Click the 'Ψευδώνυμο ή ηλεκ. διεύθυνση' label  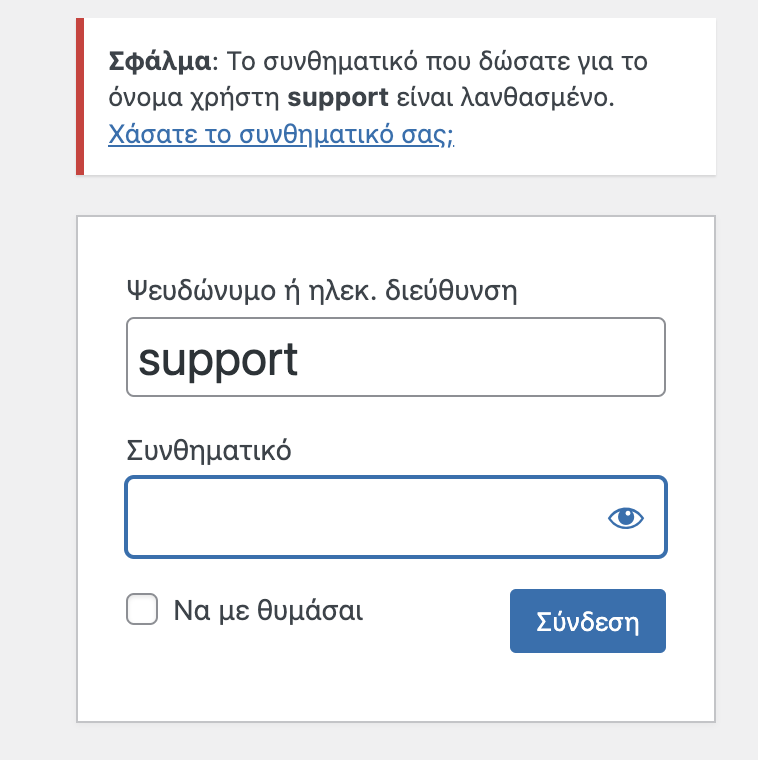click(322, 290)
